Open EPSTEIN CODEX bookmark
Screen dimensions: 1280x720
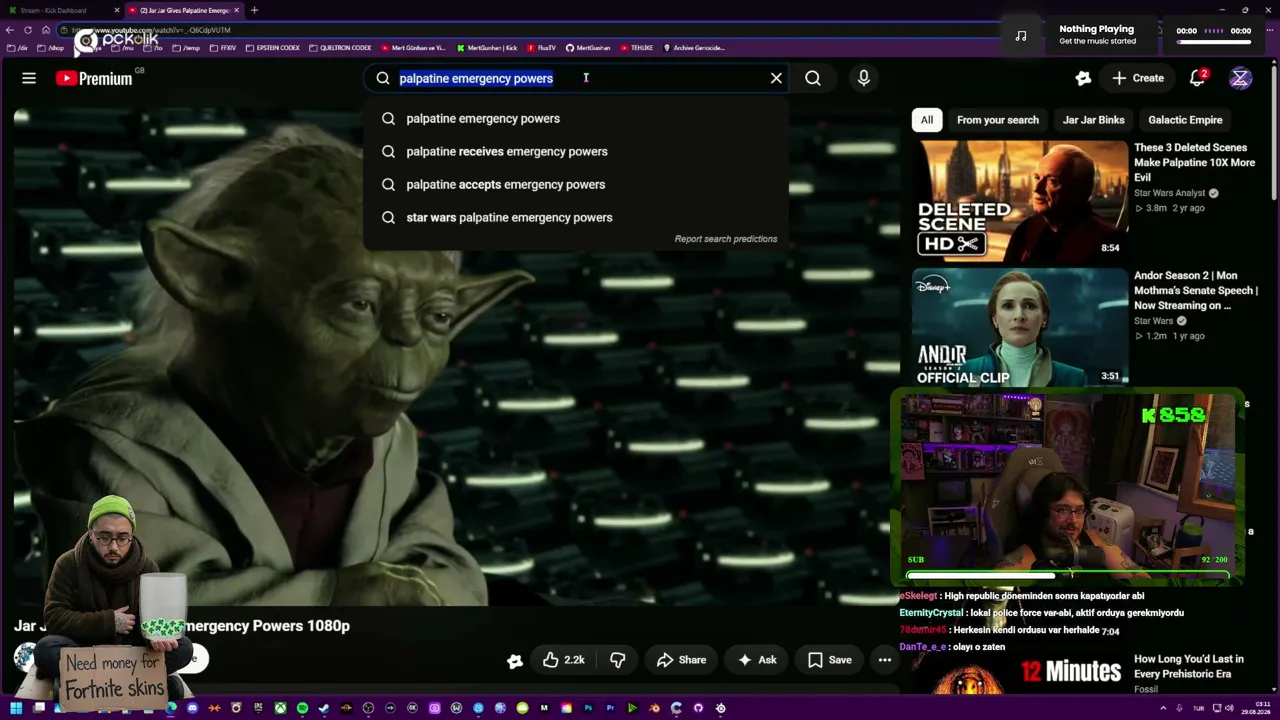273,47
